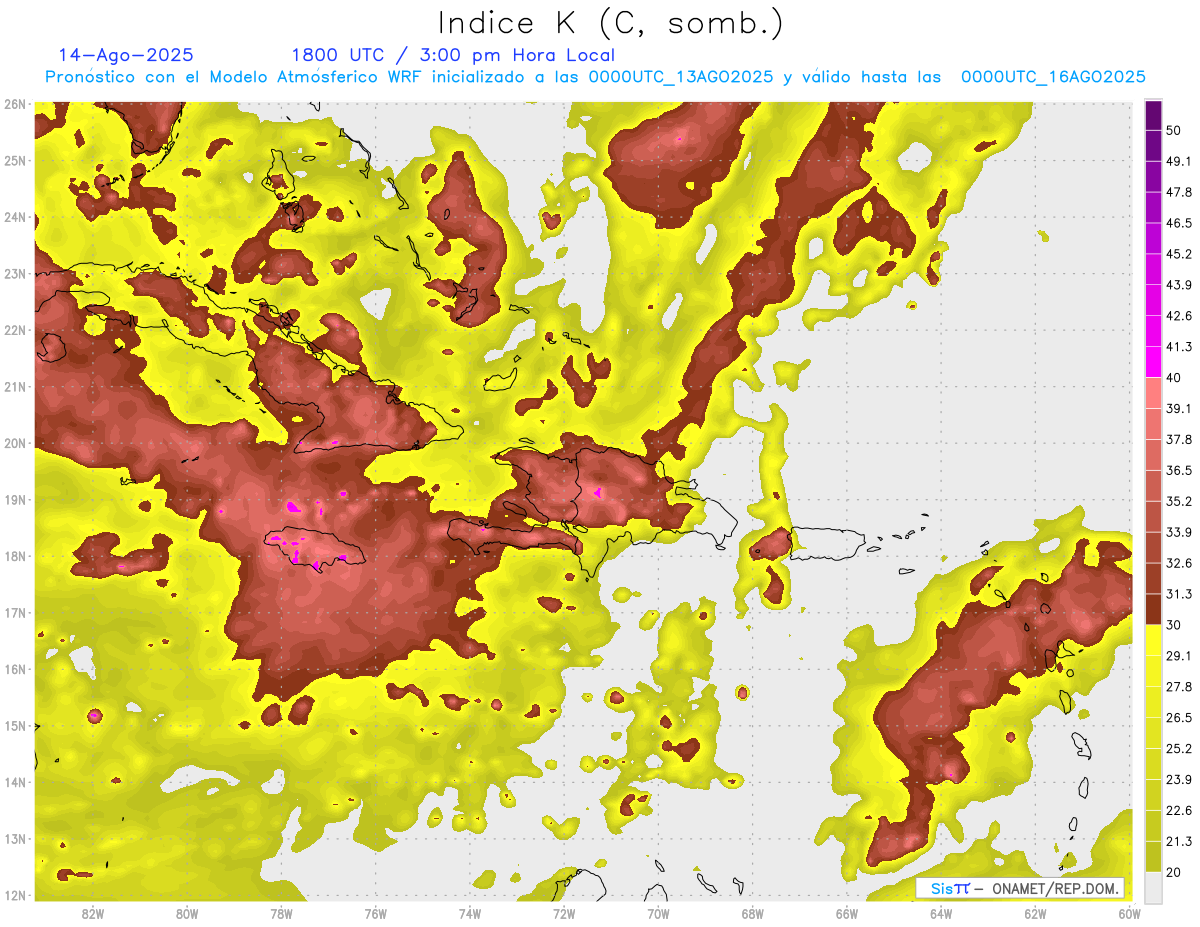Click the "50" value on the color scale
Screen dimensions: 1200x927
[1174, 131]
